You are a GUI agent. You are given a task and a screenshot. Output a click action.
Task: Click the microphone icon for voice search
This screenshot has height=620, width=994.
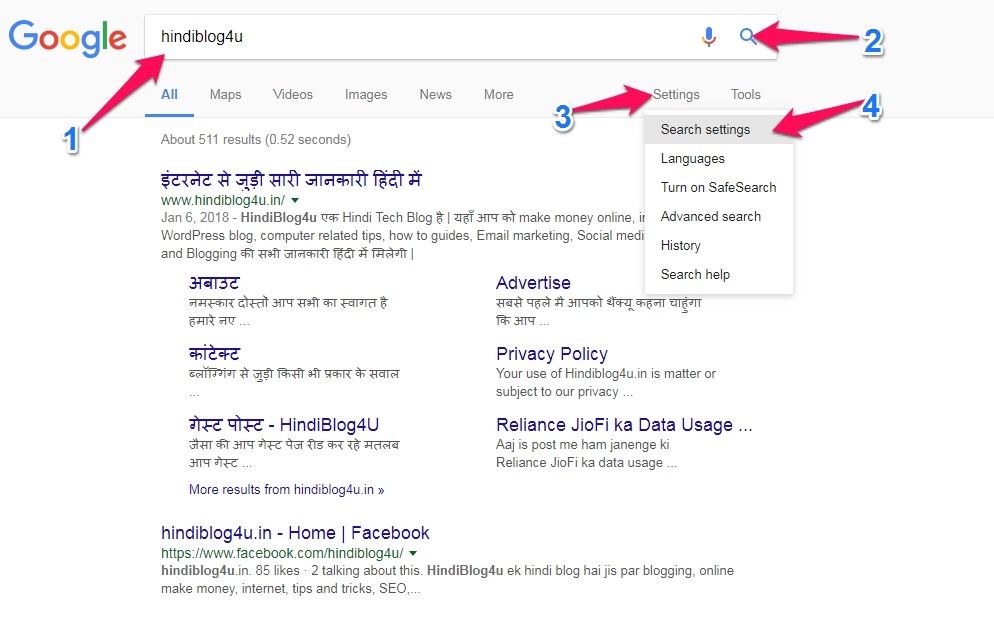pyautogui.click(x=709, y=36)
